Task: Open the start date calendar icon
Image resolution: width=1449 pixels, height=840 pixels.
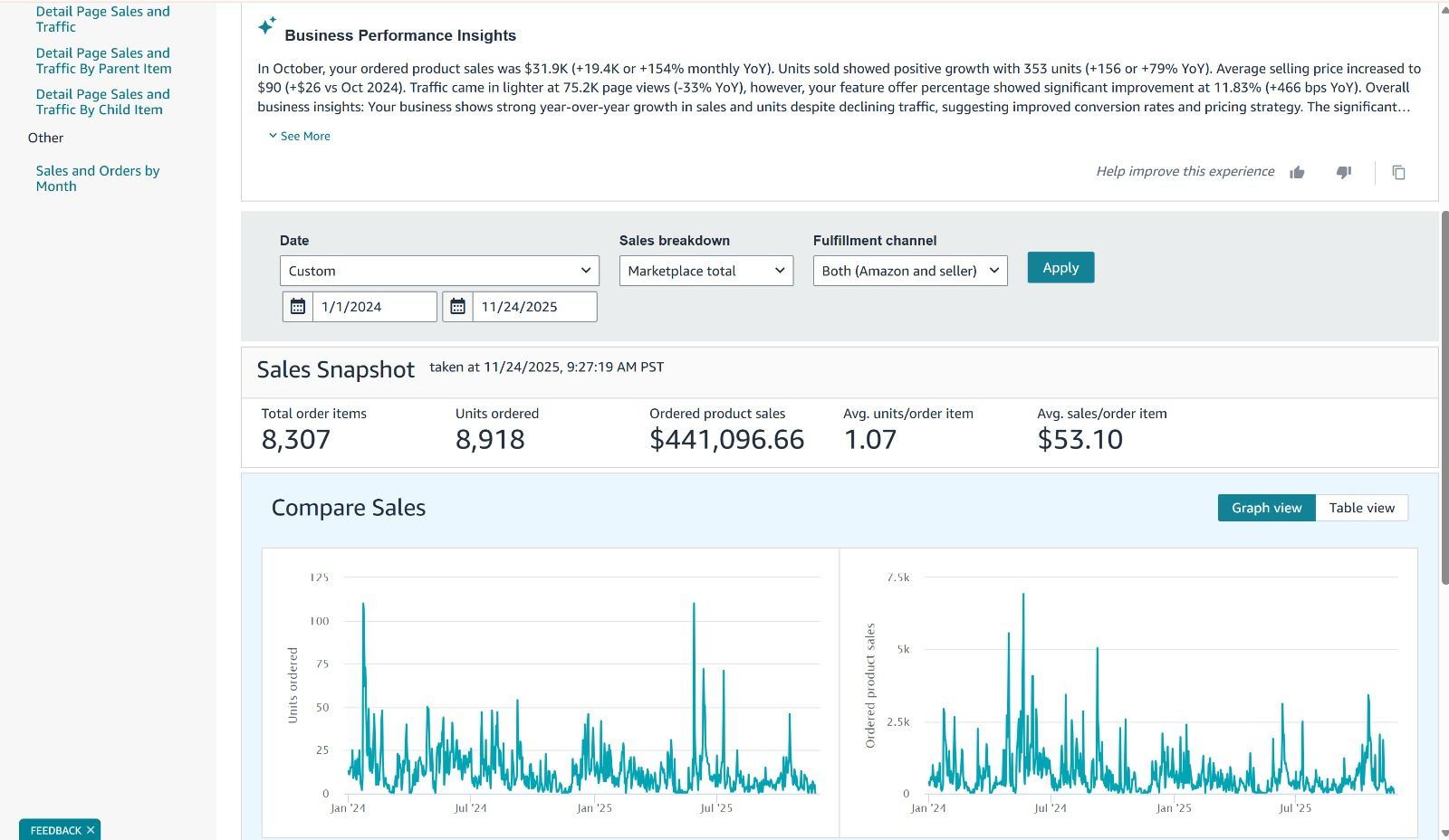Action: click(x=297, y=307)
